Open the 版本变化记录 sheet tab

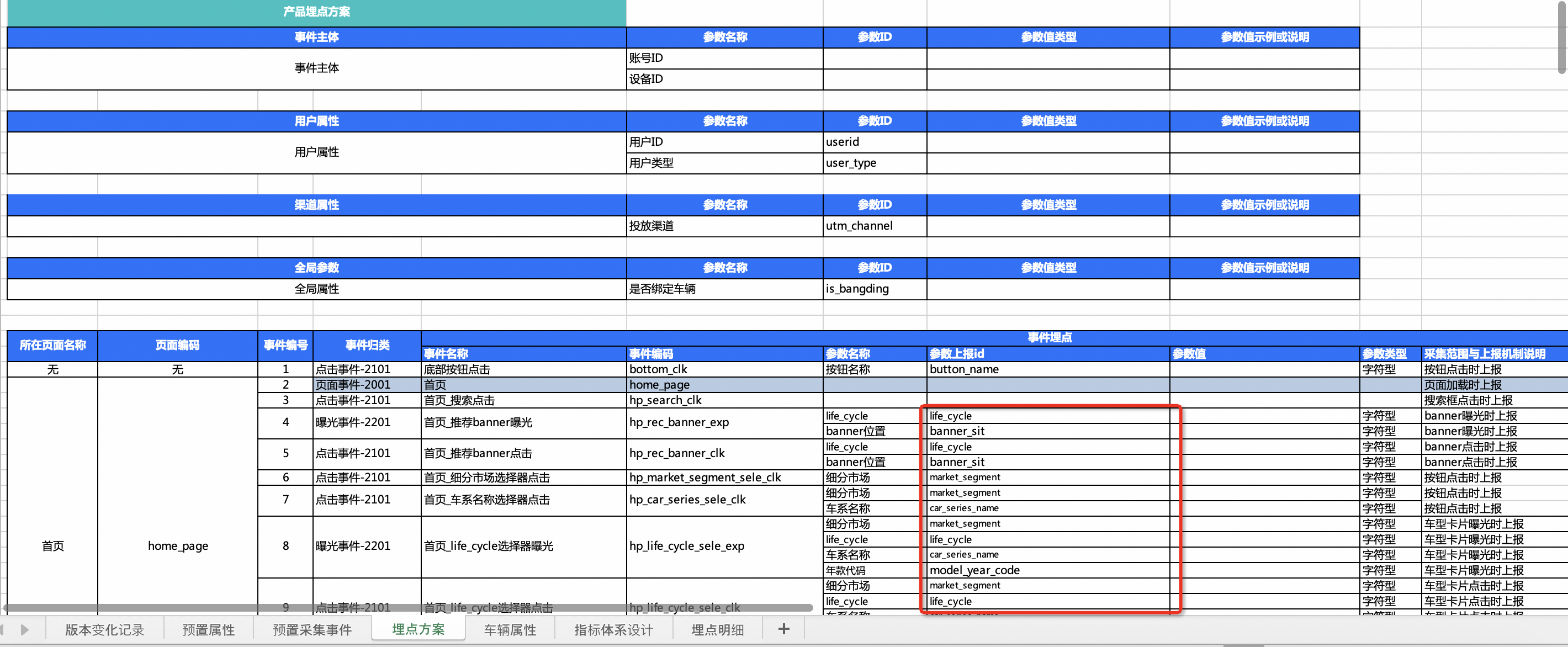(105, 629)
